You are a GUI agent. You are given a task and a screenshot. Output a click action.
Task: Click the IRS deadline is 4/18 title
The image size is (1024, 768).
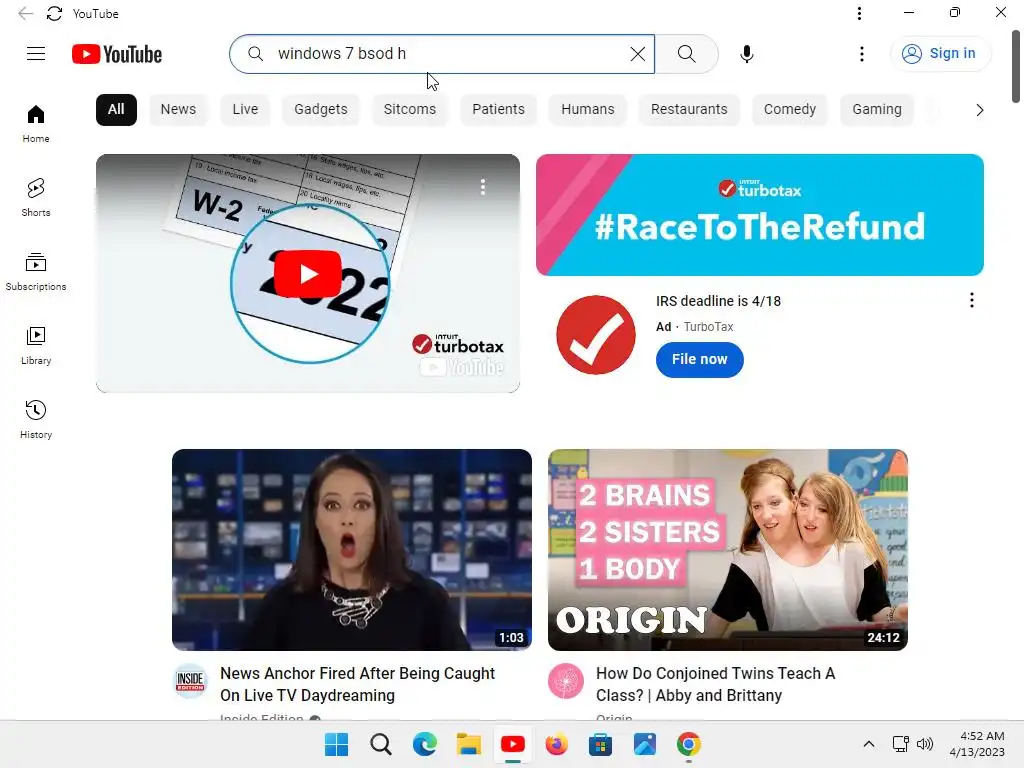pyautogui.click(x=718, y=301)
